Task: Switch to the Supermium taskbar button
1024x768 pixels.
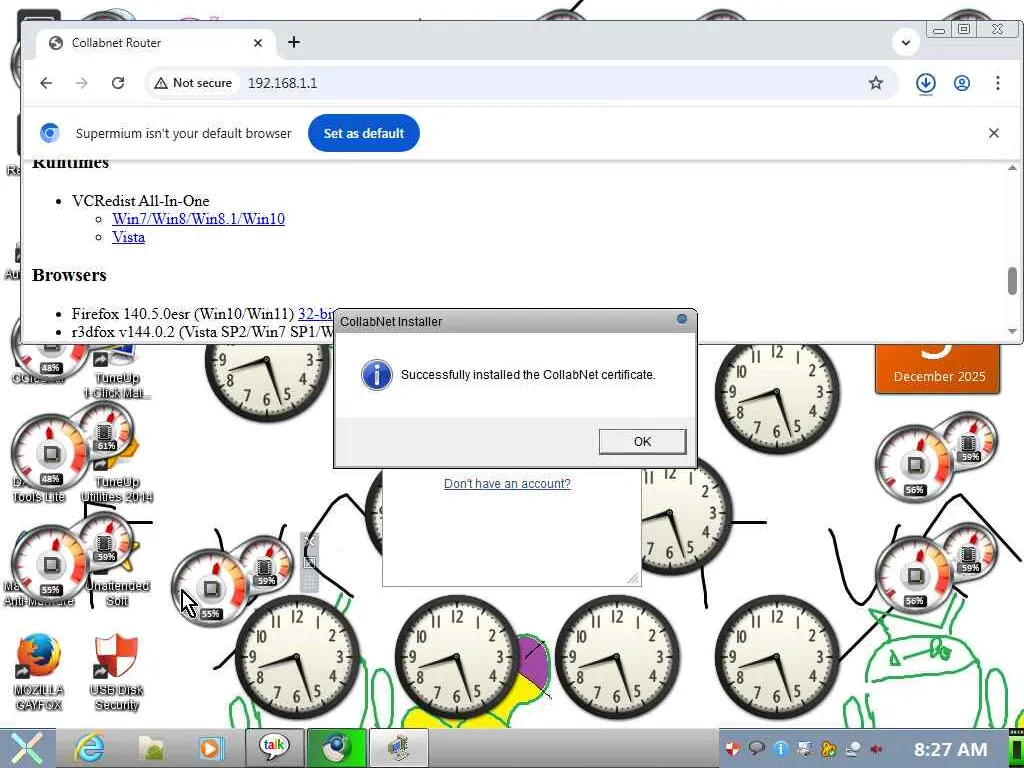Action: pyautogui.click(x=336, y=748)
